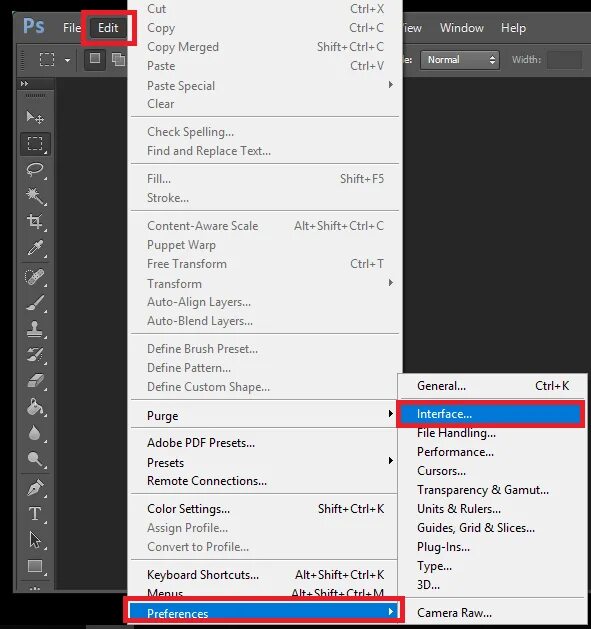This screenshot has height=629, width=591.
Task: Click the Photoshop Ps logo
Action: pyautogui.click(x=34, y=26)
